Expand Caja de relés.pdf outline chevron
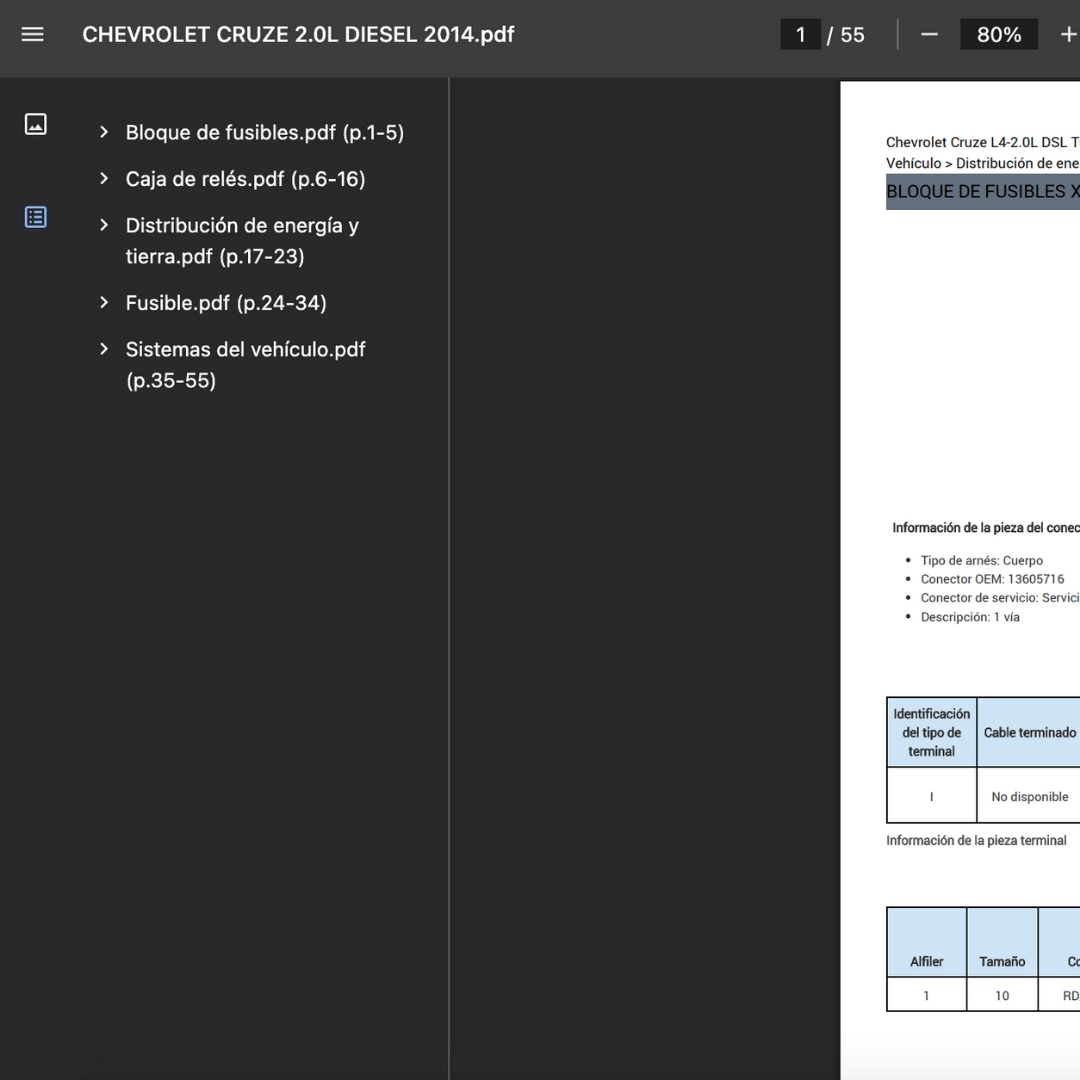 (x=104, y=178)
